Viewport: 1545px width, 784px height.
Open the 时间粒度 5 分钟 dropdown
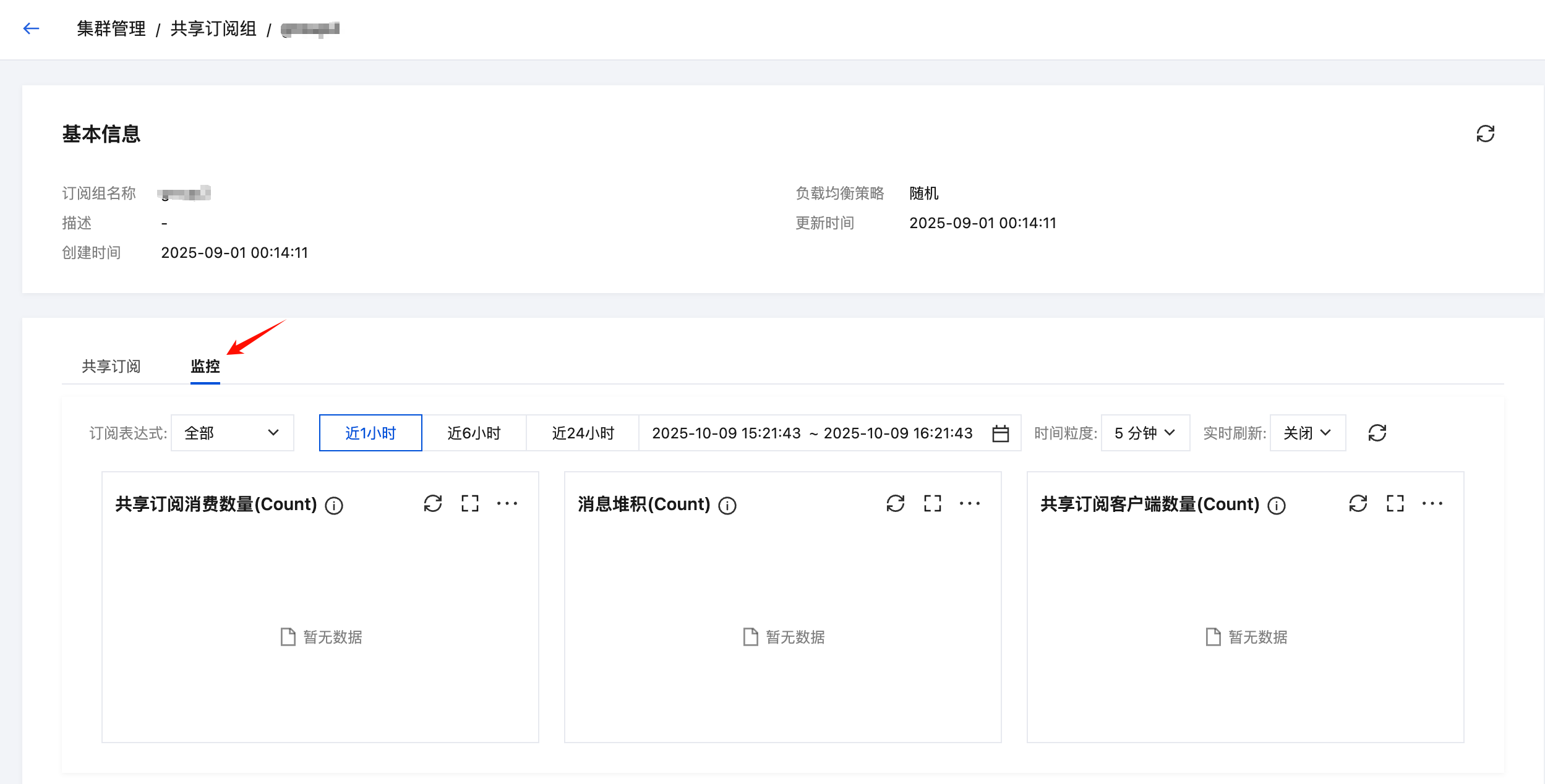[1145, 433]
